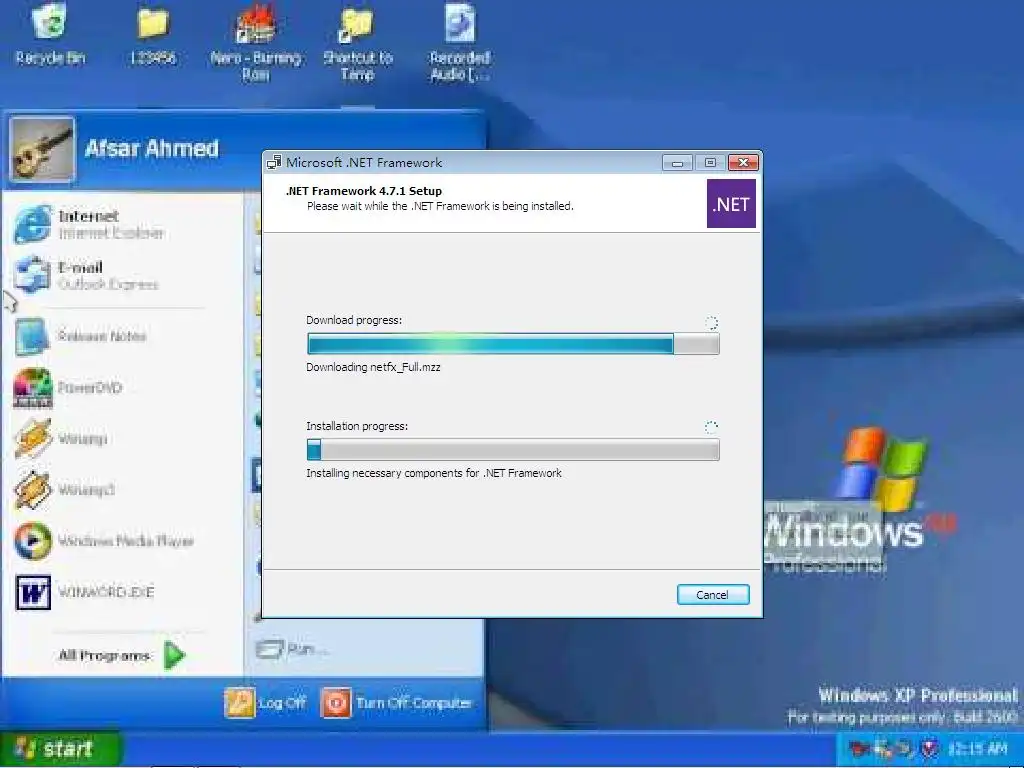The width and height of the screenshot is (1024, 768).
Task: Launch Winamp3 from Start menu
Action: tap(64, 490)
